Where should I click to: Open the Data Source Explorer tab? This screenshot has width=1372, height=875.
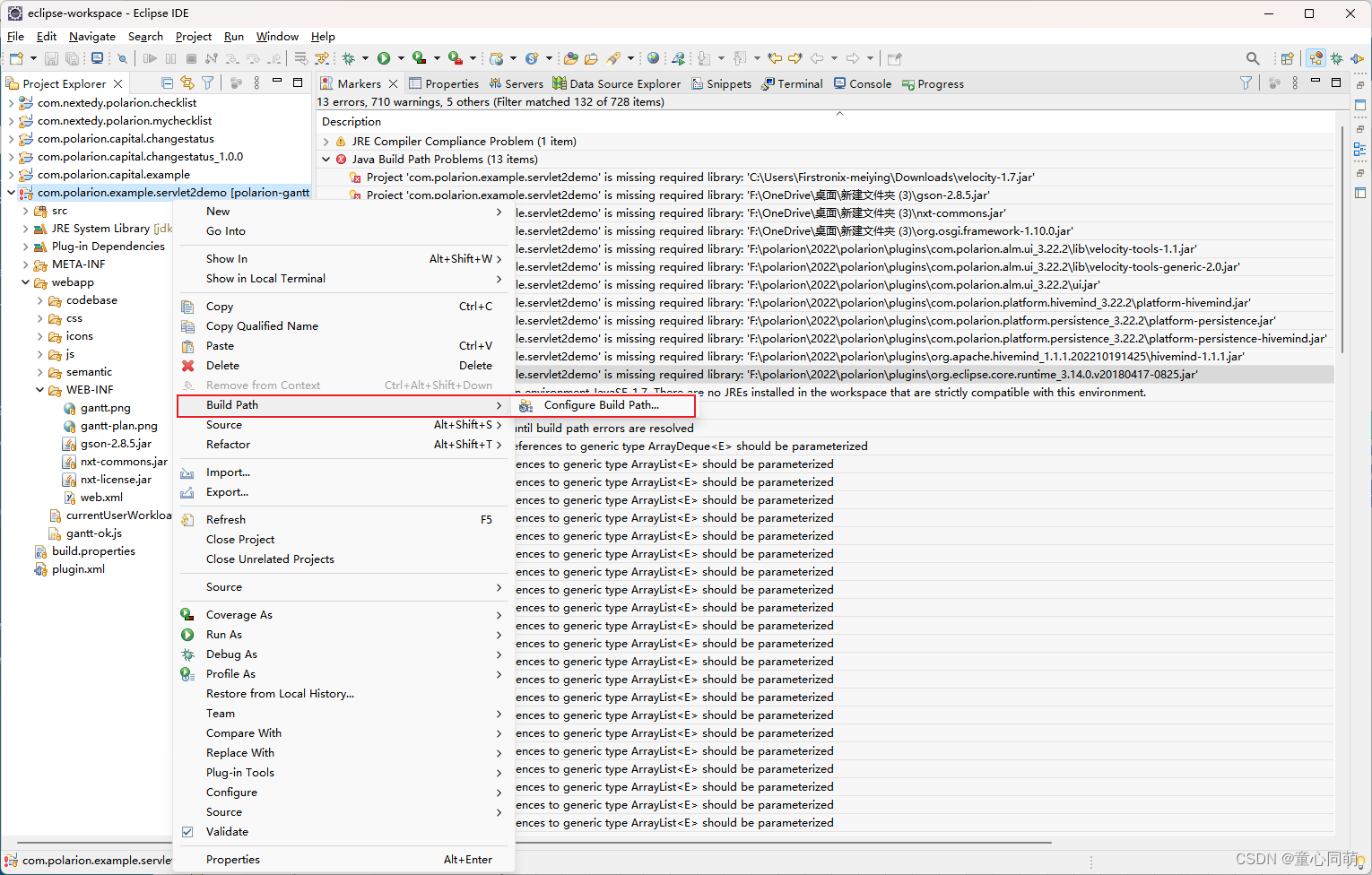coord(616,83)
